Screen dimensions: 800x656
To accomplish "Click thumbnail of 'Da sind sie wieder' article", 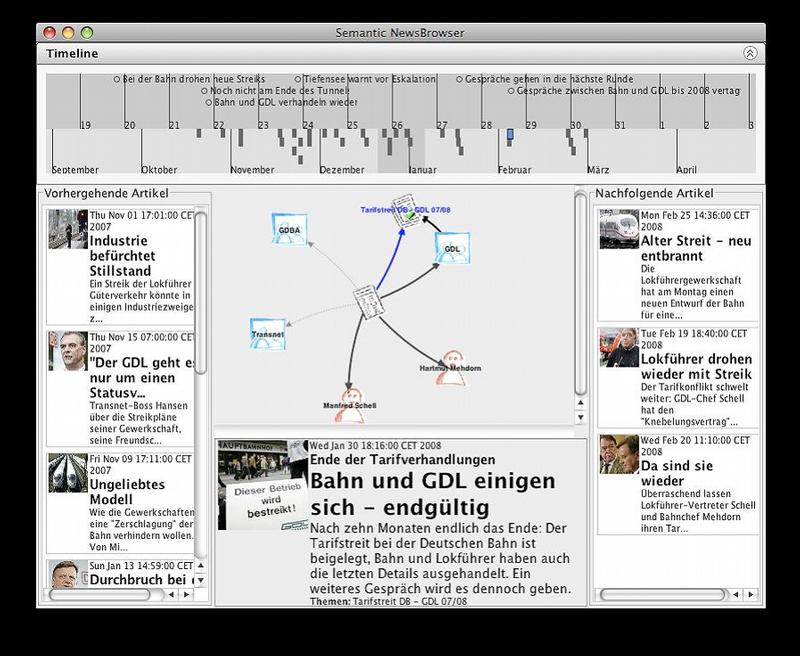I will click(619, 454).
